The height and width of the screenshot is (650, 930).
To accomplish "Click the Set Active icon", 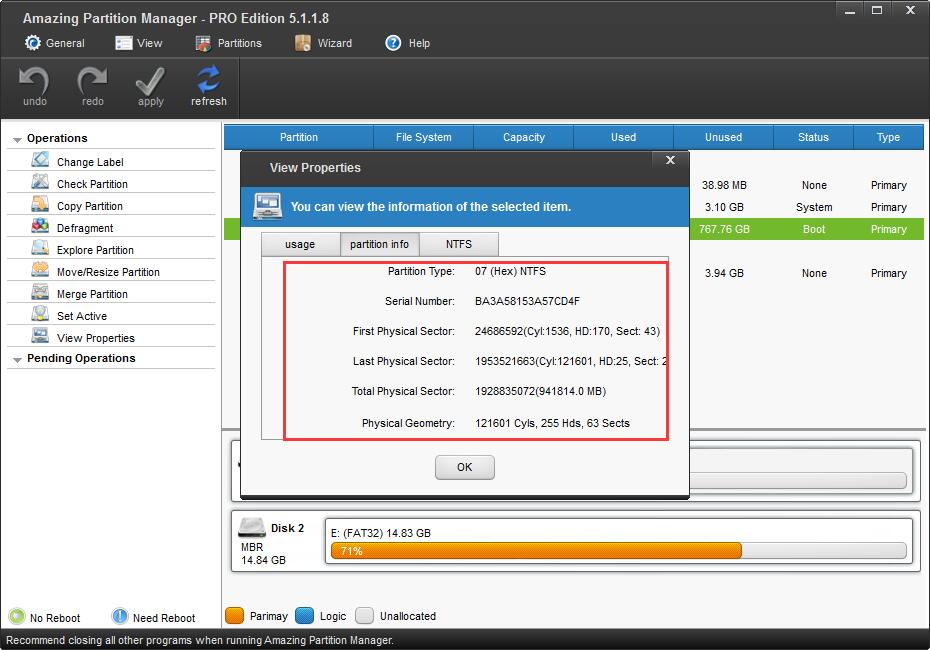I will tap(40, 313).
